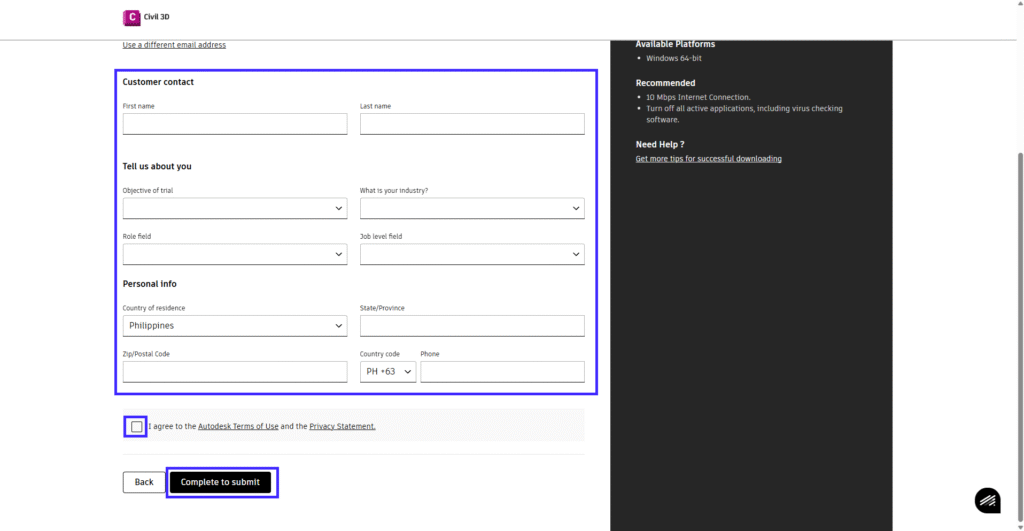Click into the Last name field
The width and height of the screenshot is (1024, 531).
(x=471, y=124)
